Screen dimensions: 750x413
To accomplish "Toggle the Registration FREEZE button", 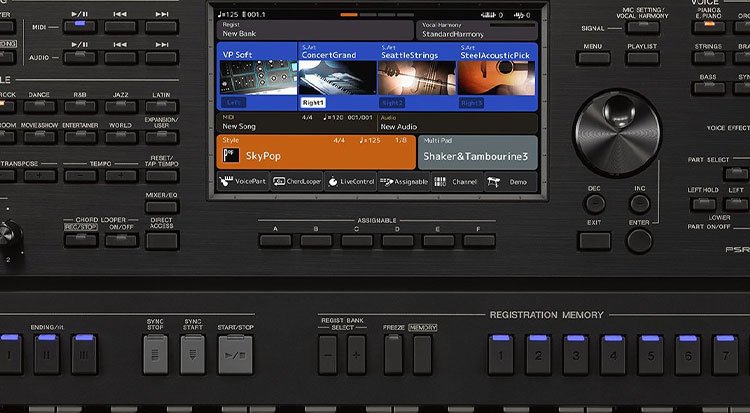I will coord(393,355).
